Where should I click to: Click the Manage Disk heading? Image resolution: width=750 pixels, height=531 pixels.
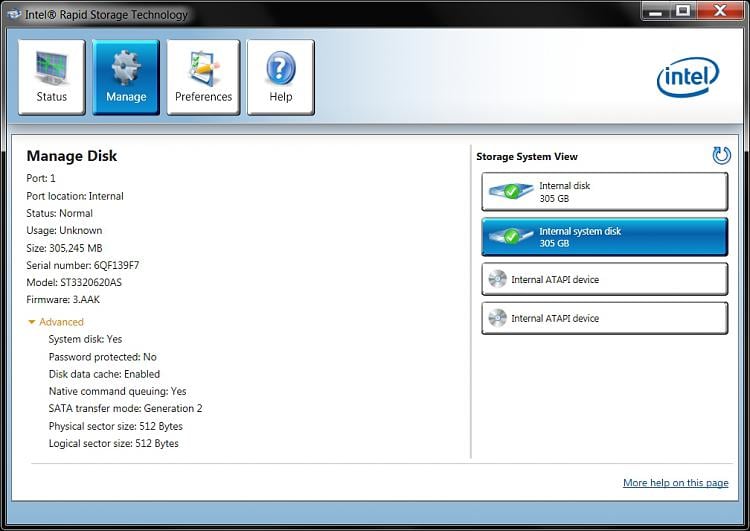(72, 156)
